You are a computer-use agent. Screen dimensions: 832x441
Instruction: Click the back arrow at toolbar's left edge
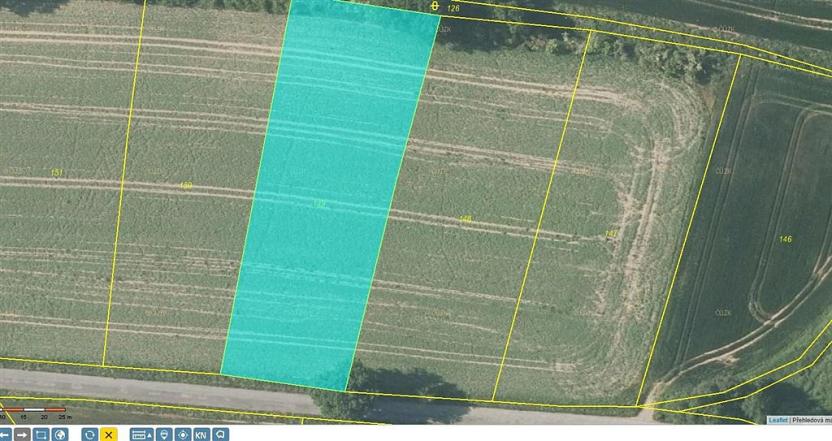5,434
